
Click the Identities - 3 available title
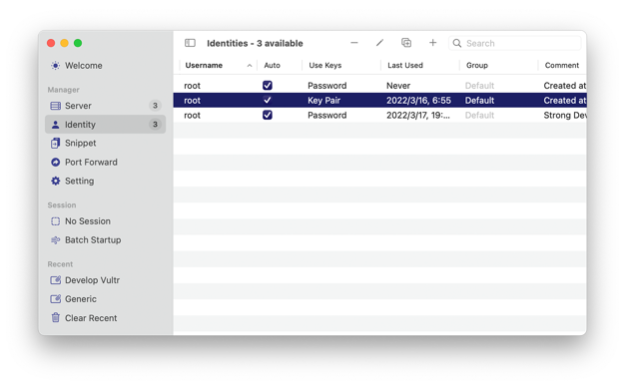[255, 43]
